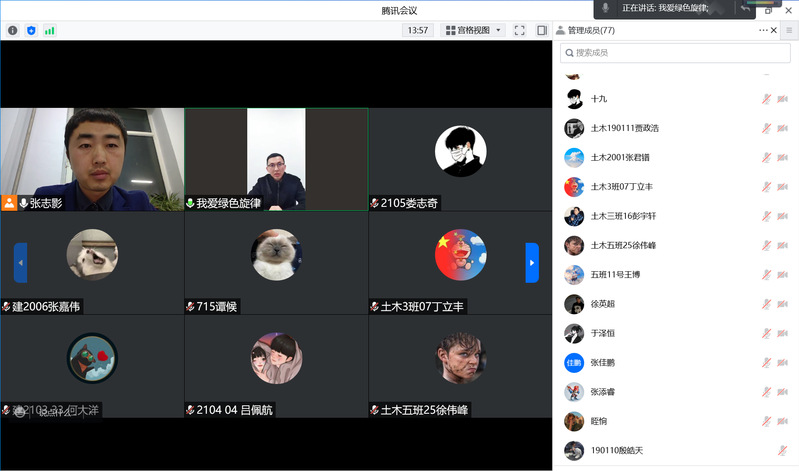The image size is (799, 471).
Task: Click the side panel layout icon
Action: pos(542,31)
